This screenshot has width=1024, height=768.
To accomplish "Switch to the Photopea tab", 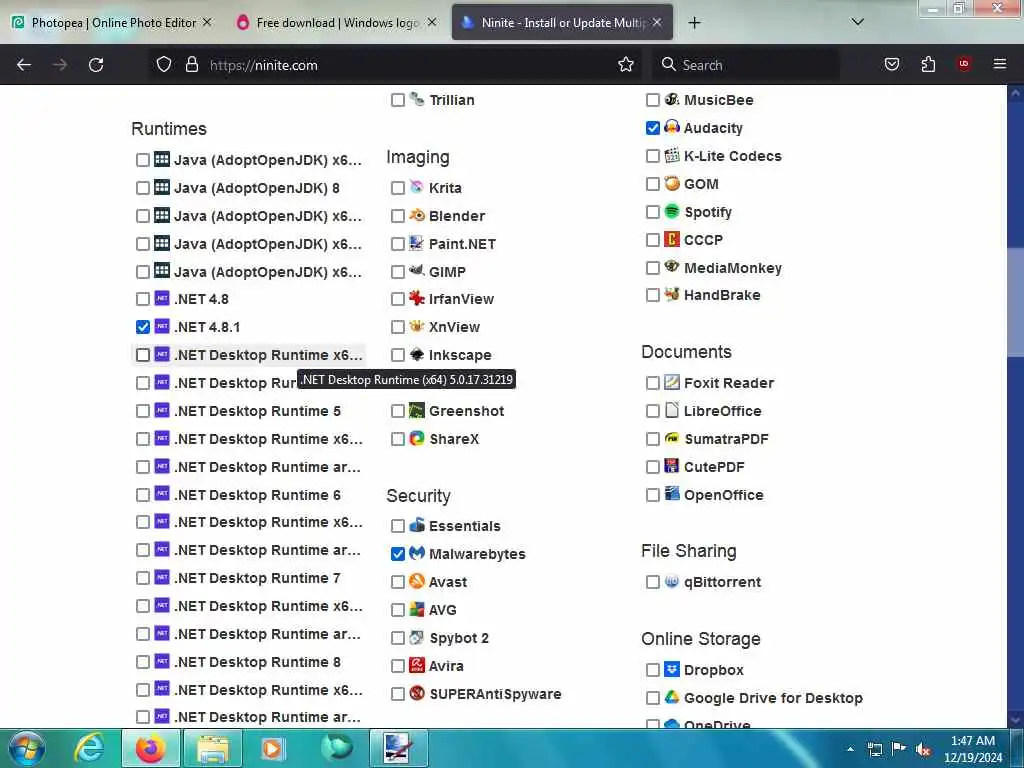I will coord(114,23).
